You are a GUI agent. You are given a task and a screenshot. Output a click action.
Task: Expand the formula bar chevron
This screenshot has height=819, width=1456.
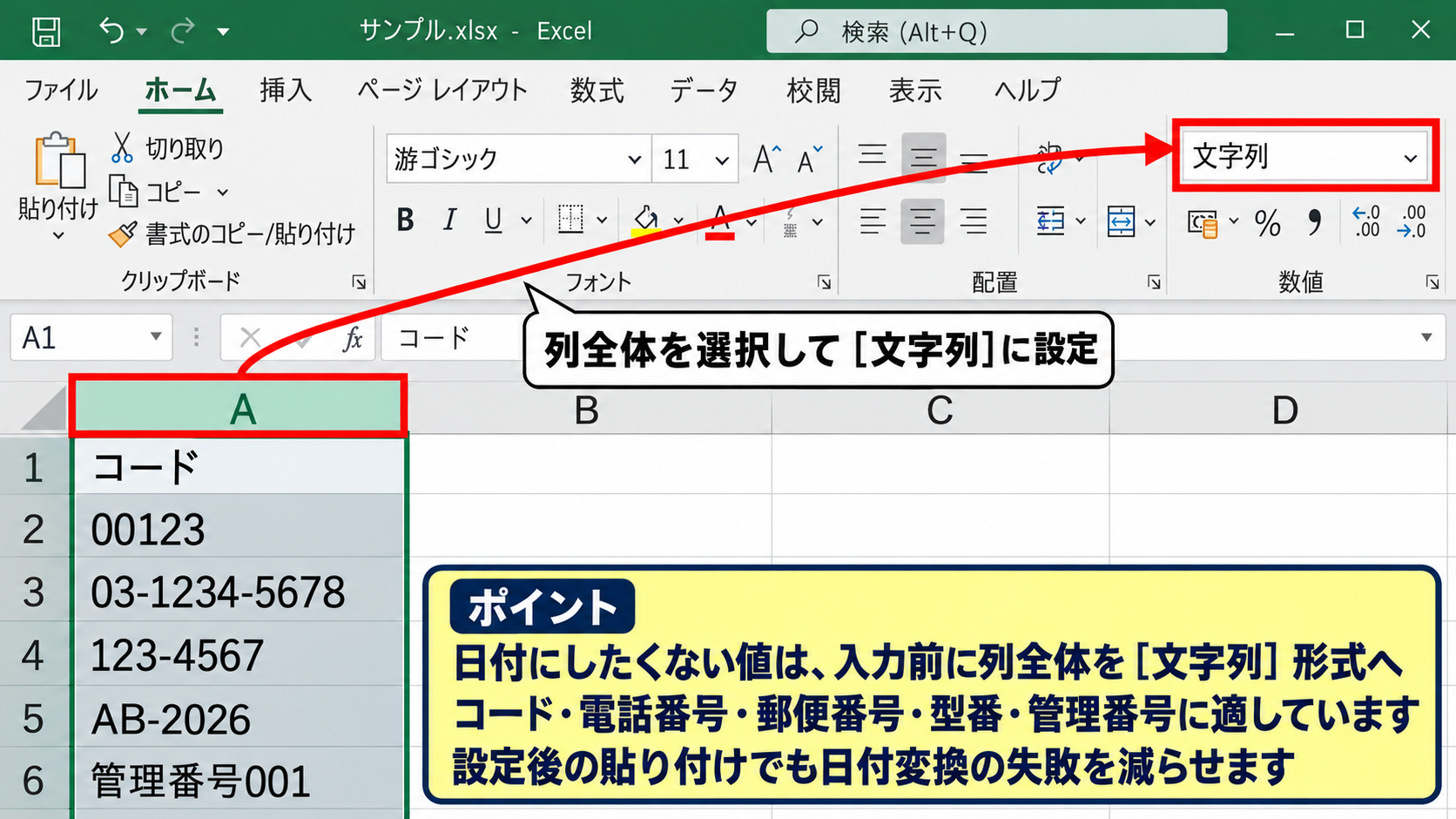1426,337
